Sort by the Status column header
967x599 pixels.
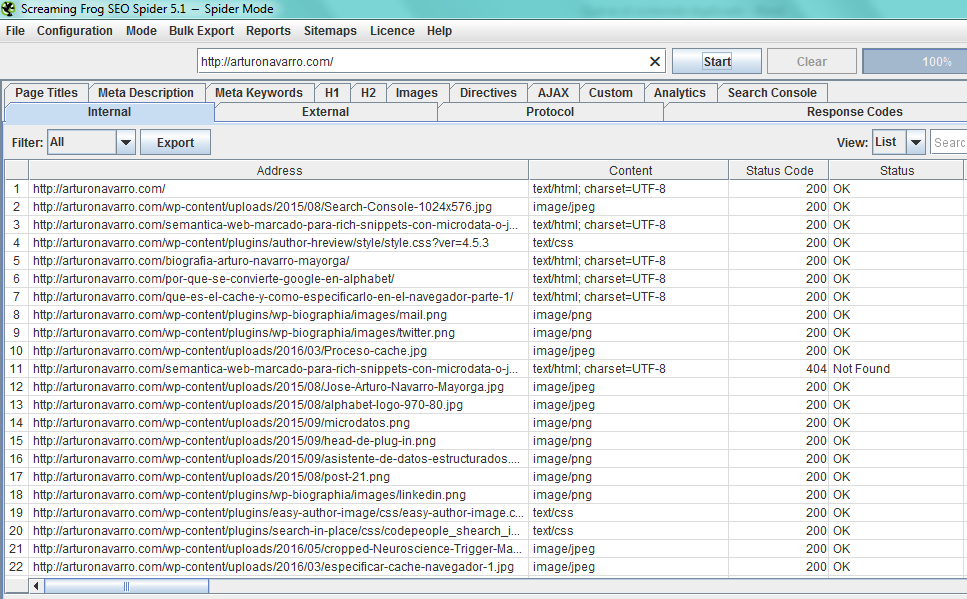tap(897, 170)
